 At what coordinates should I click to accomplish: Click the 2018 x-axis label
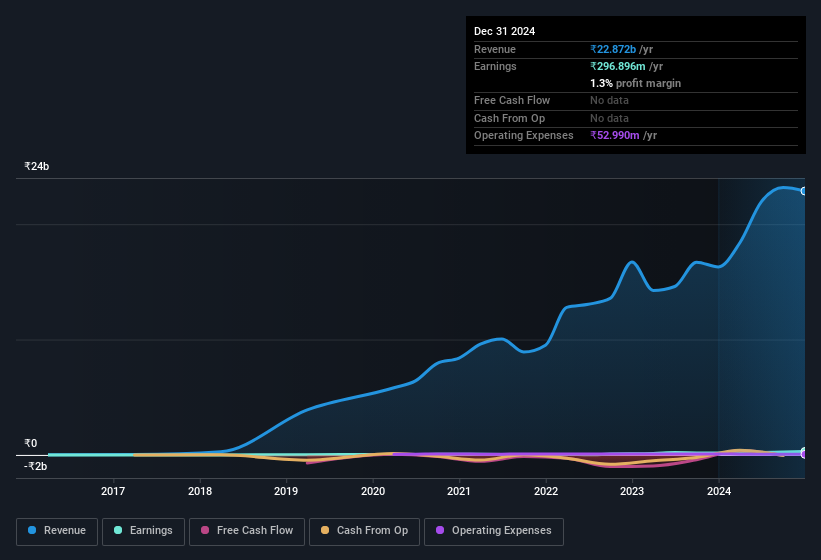200,491
